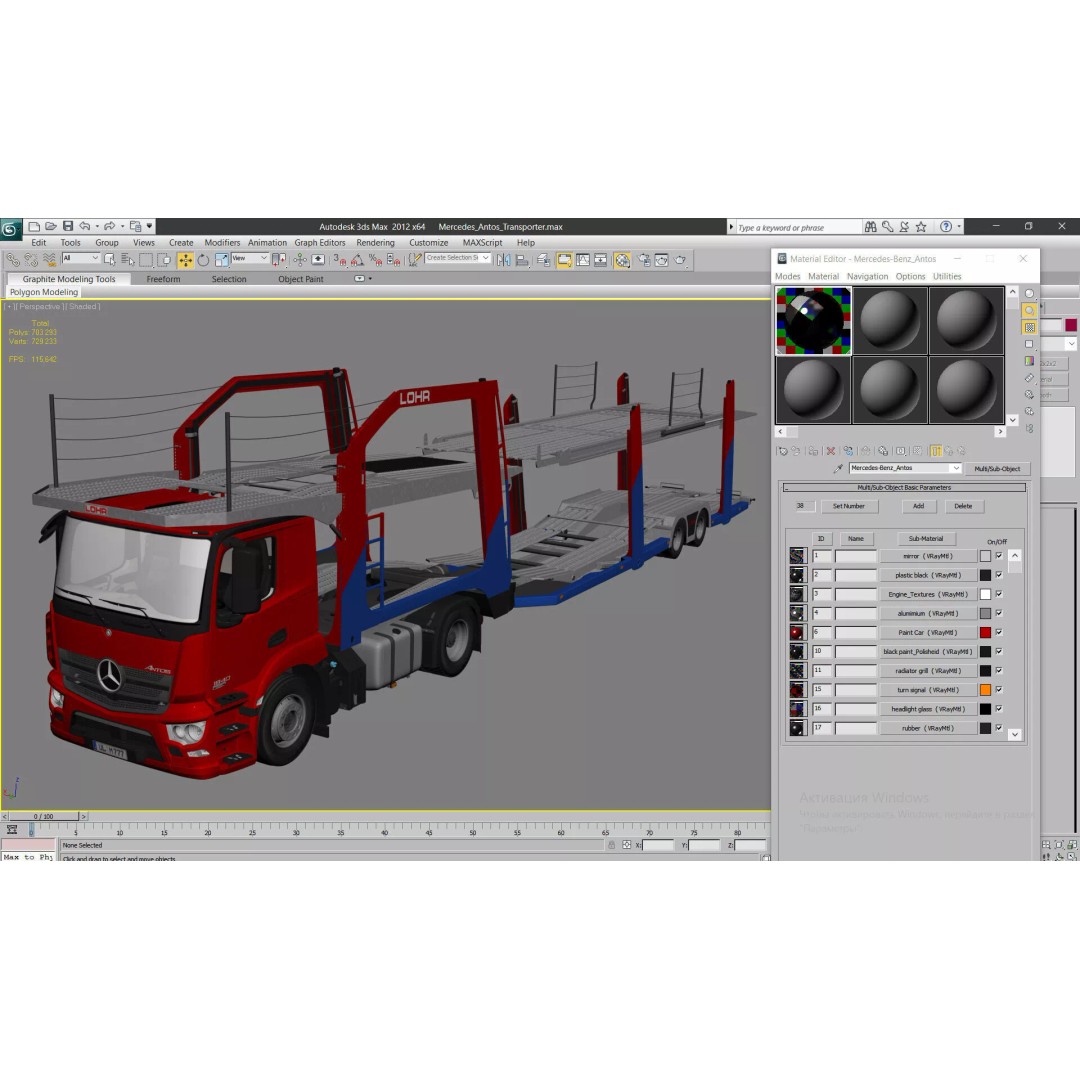Viewport: 1080px width, 1080px height.
Task: Toggle the Backlight icon in Material Editor
Action: click(1029, 311)
